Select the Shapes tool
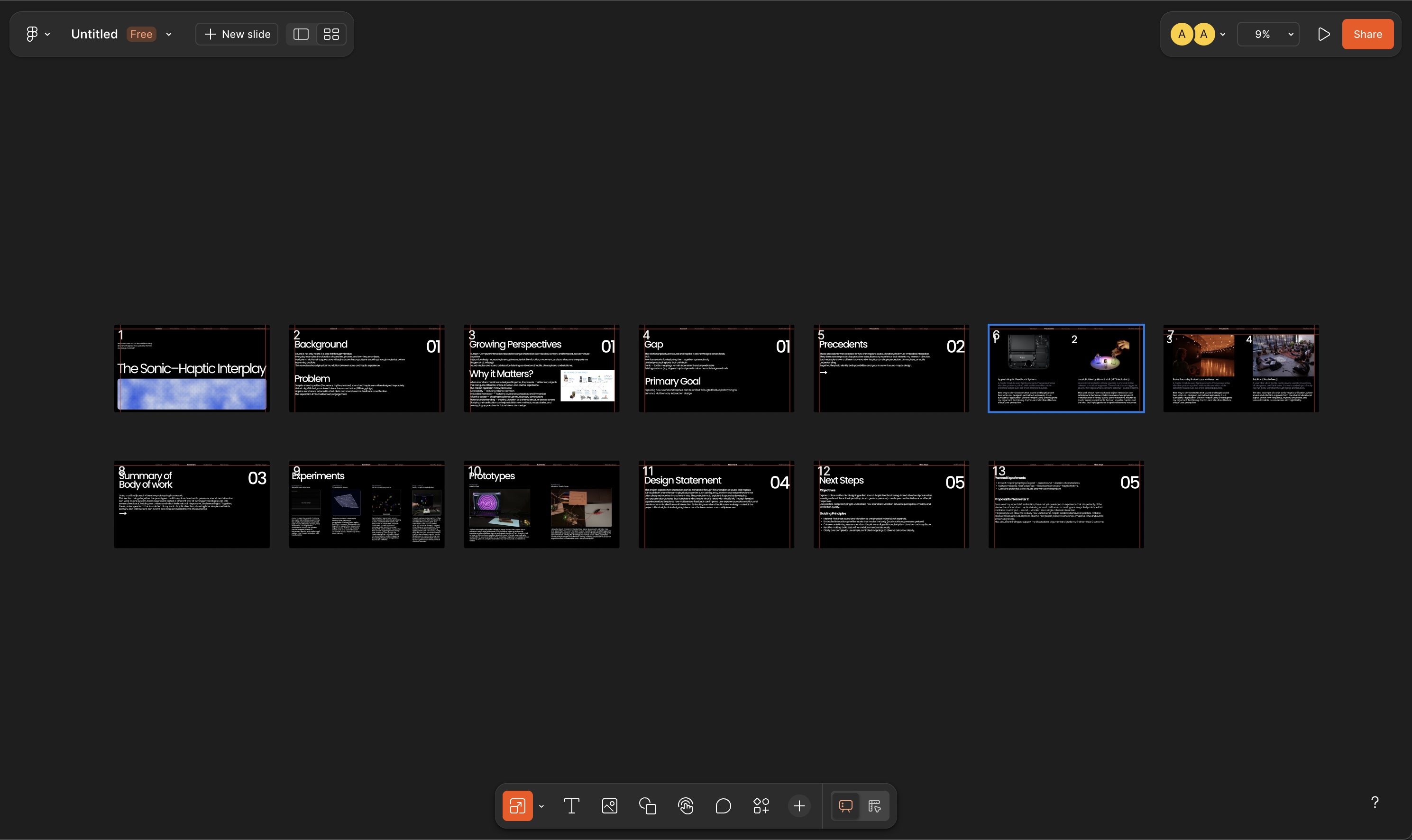 click(x=647, y=805)
